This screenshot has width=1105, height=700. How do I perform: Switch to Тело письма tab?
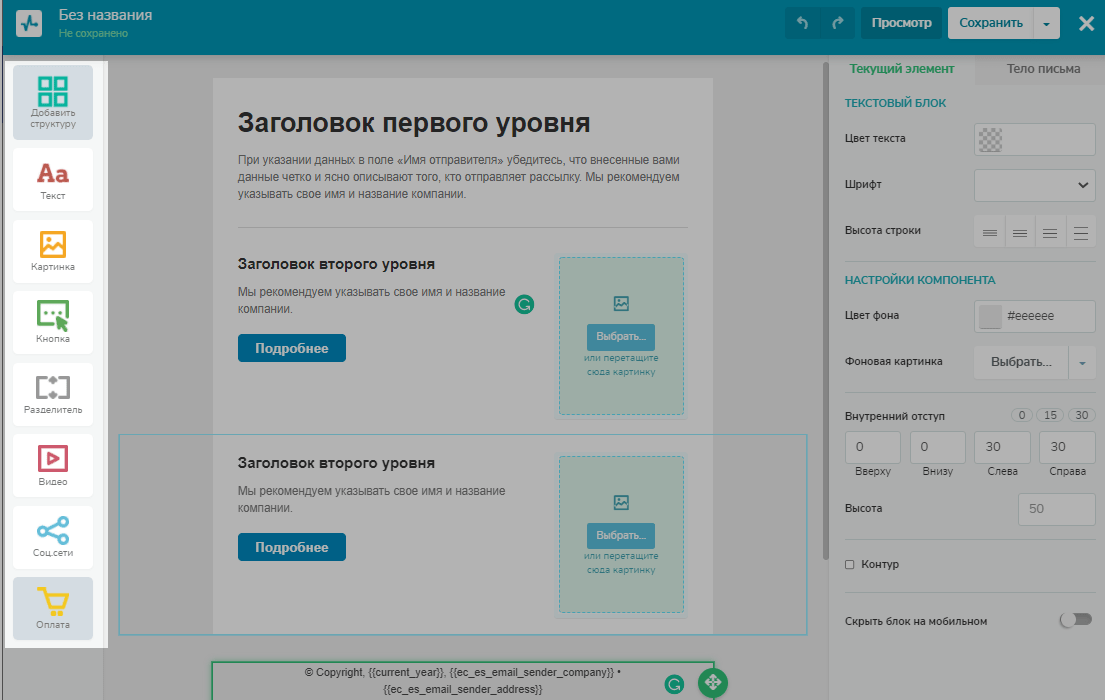point(1043,69)
